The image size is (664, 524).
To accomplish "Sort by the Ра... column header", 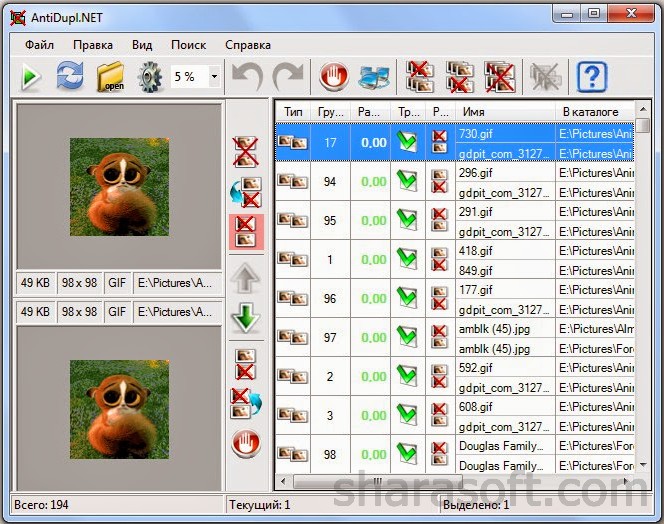I will 370,112.
